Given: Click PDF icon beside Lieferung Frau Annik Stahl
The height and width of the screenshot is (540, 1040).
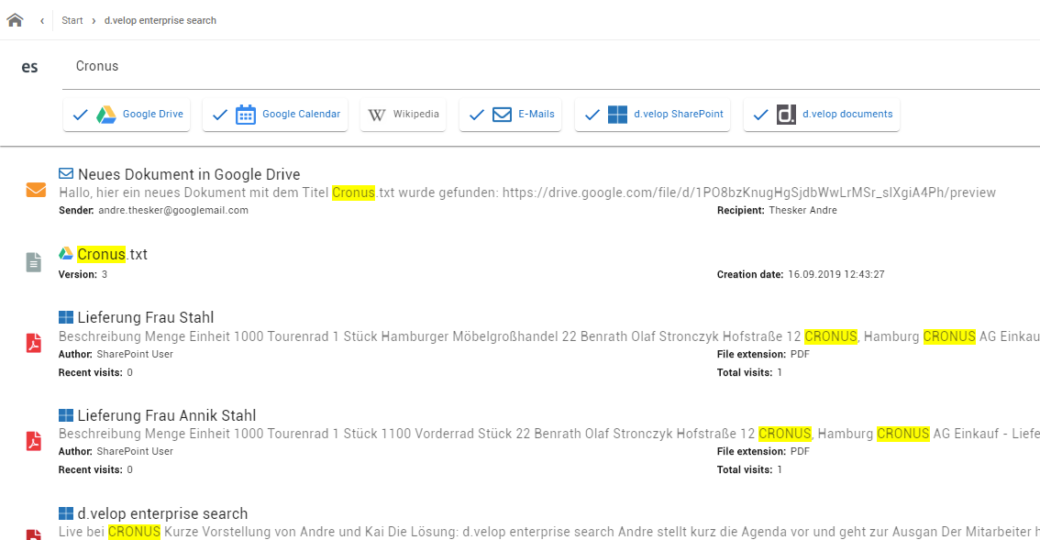Looking at the screenshot, I should (34, 441).
